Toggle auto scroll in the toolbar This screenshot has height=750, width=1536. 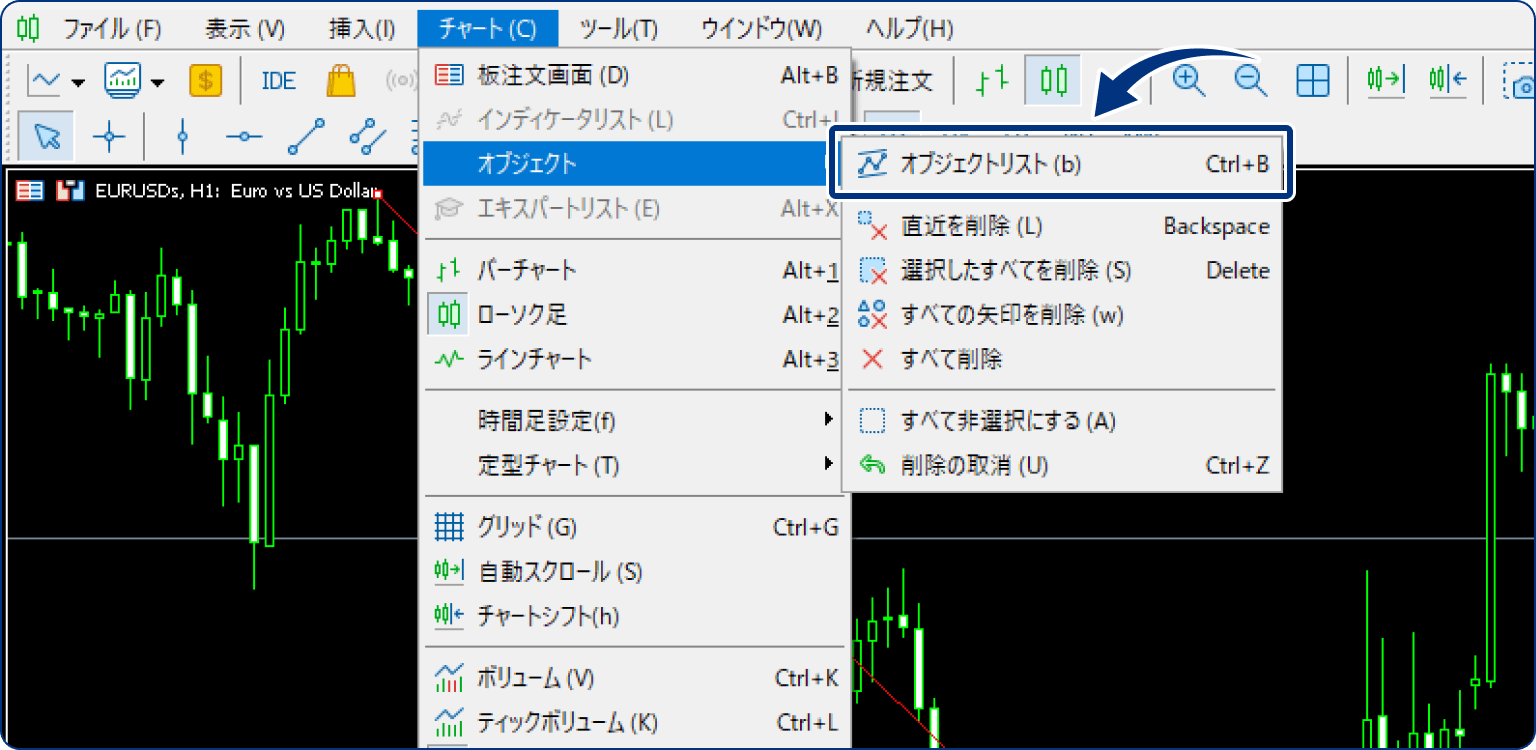(1384, 80)
